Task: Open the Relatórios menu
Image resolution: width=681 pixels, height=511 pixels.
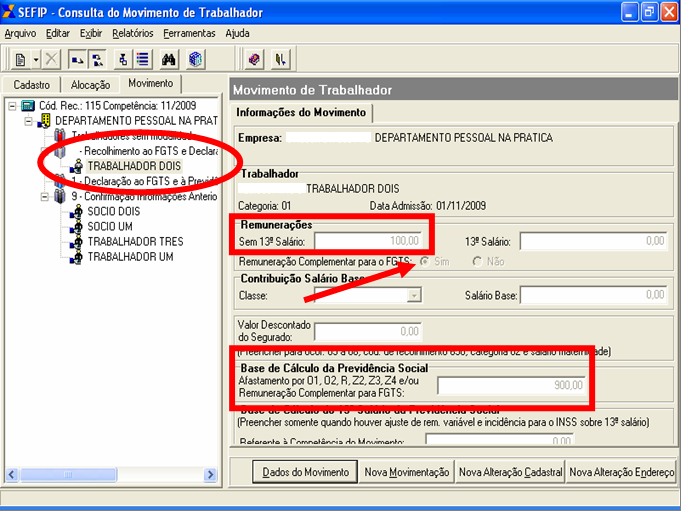Action: pyautogui.click(x=132, y=33)
